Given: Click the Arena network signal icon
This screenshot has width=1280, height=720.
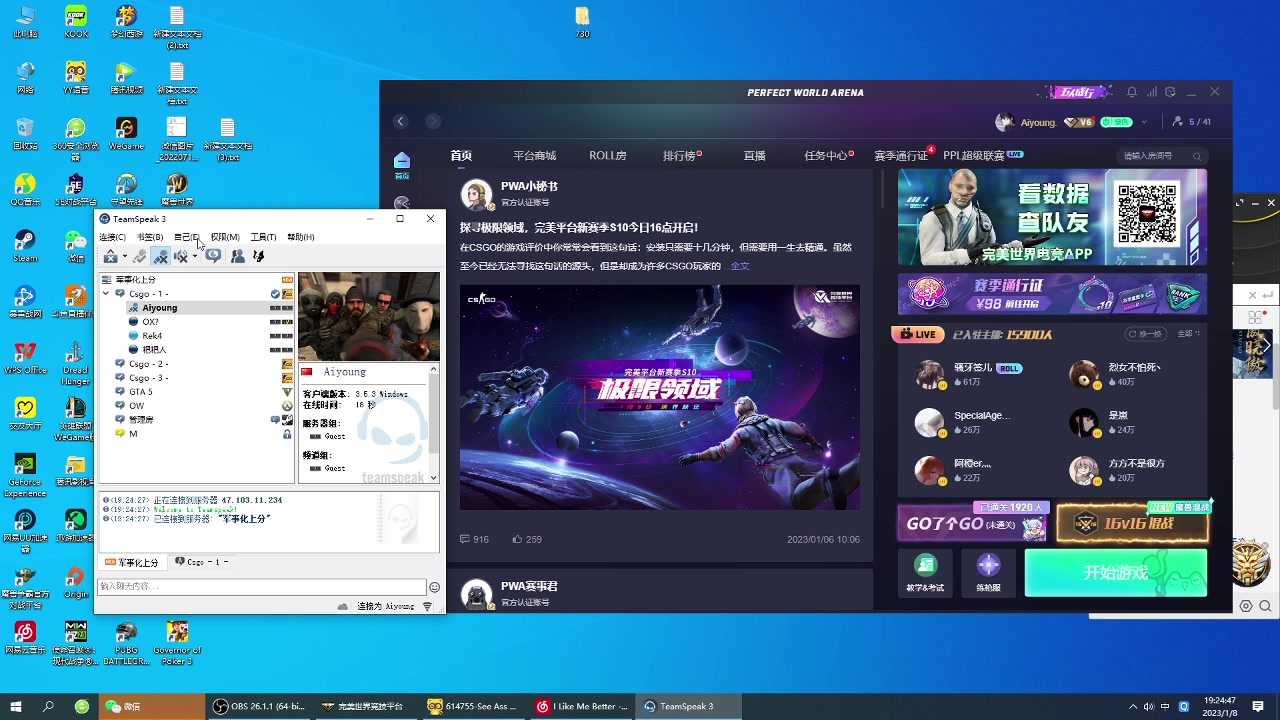Looking at the screenshot, I should [x=1151, y=92].
